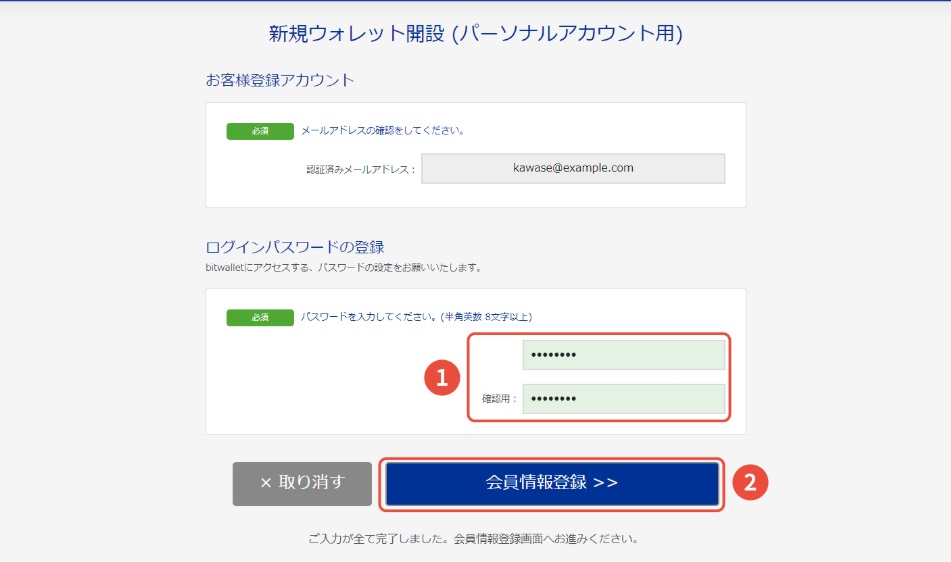The height and width of the screenshot is (562, 951).
Task: Click the bitwallet access description text
Action: pos(343,267)
